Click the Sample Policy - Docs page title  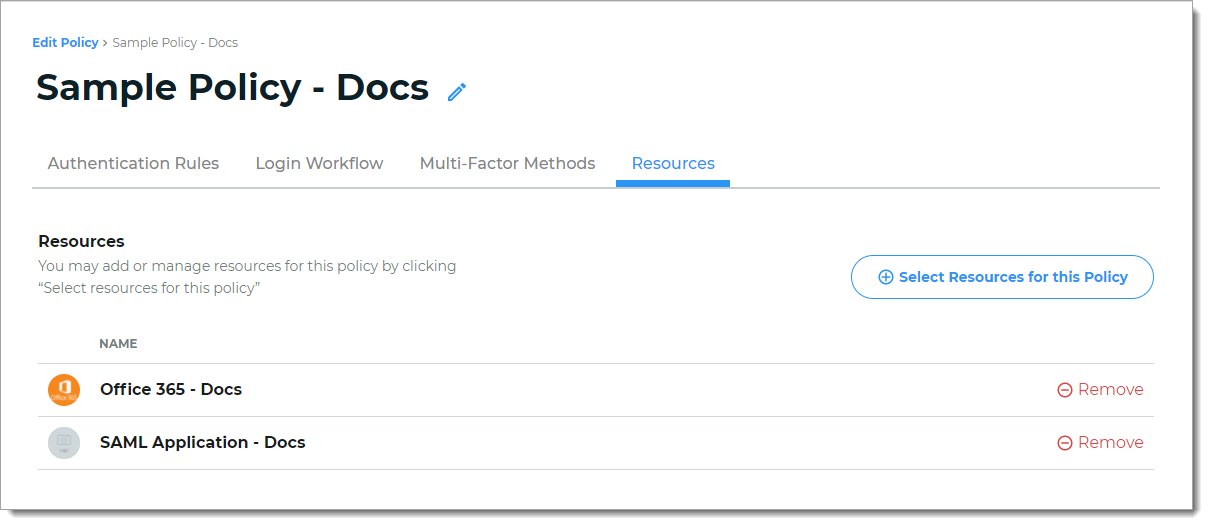pyautogui.click(x=232, y=88)
